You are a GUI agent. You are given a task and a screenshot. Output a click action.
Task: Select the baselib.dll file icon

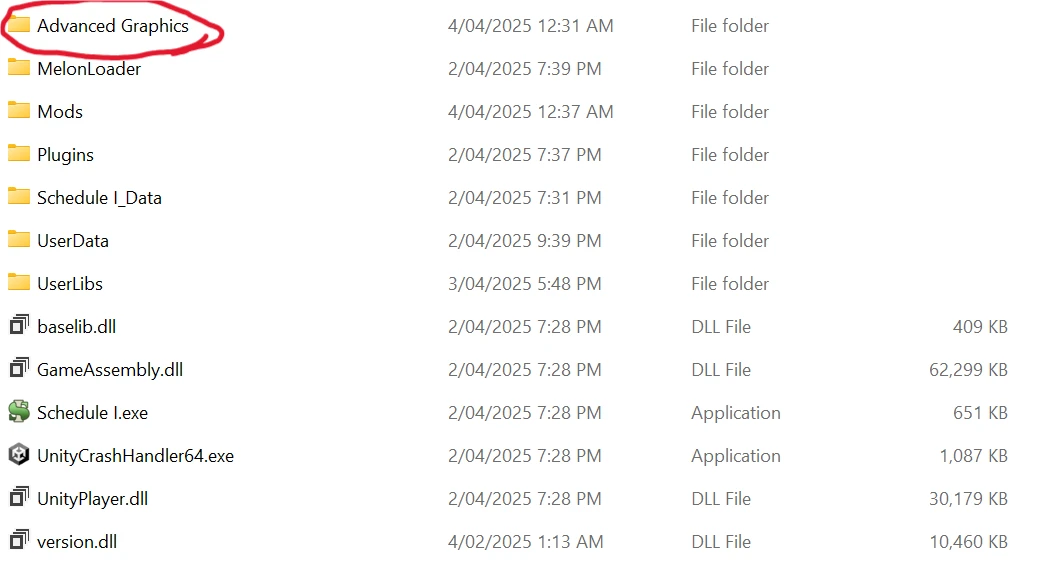tap(19, 325)
